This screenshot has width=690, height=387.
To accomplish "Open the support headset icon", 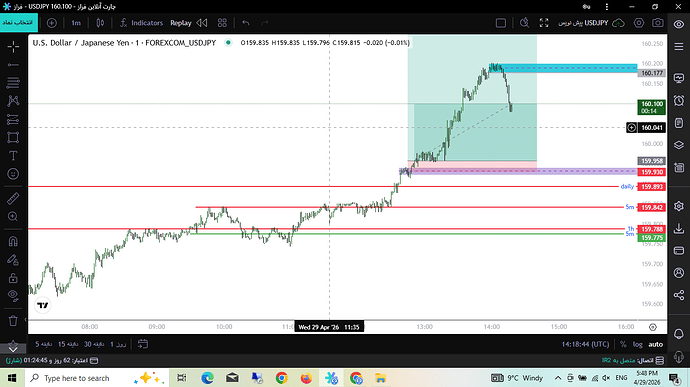I will [679, 356].
